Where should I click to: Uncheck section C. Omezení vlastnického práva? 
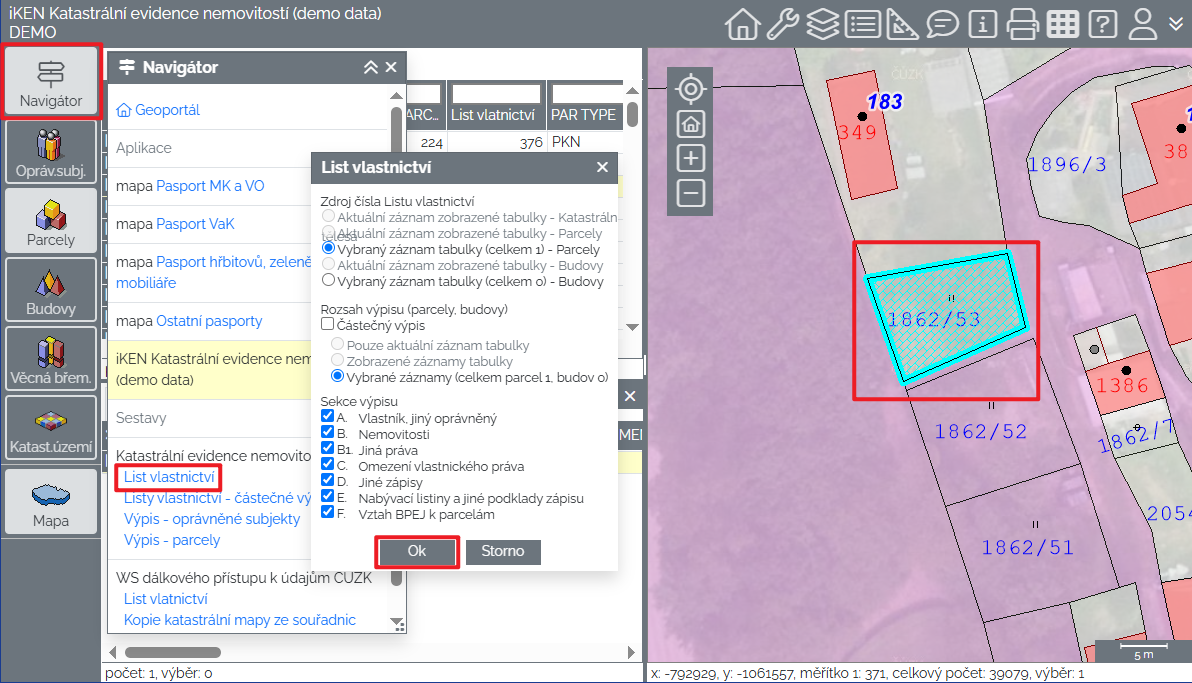[327, 466]
